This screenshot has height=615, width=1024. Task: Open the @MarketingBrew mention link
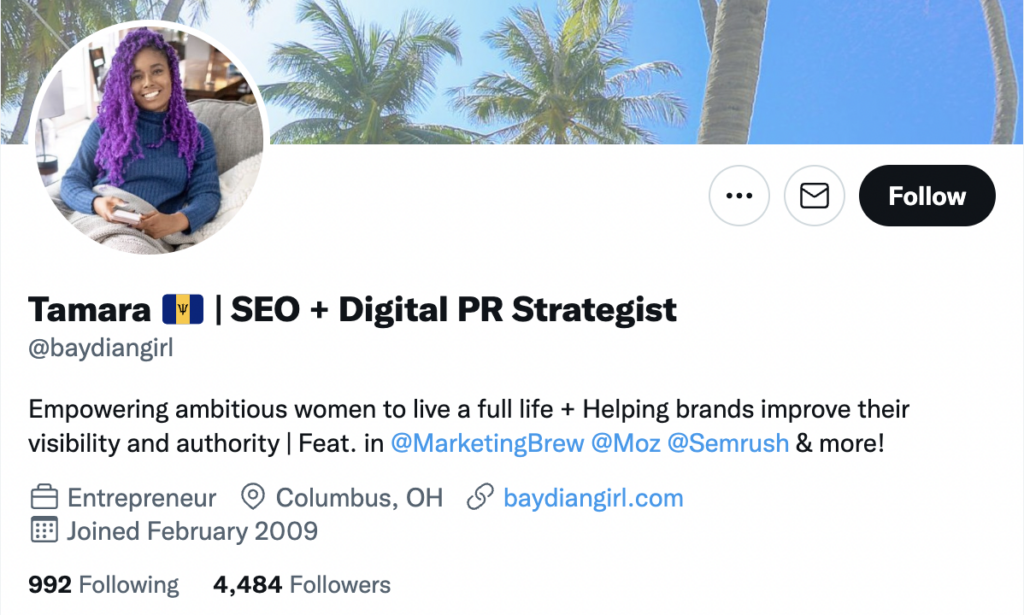487,443
